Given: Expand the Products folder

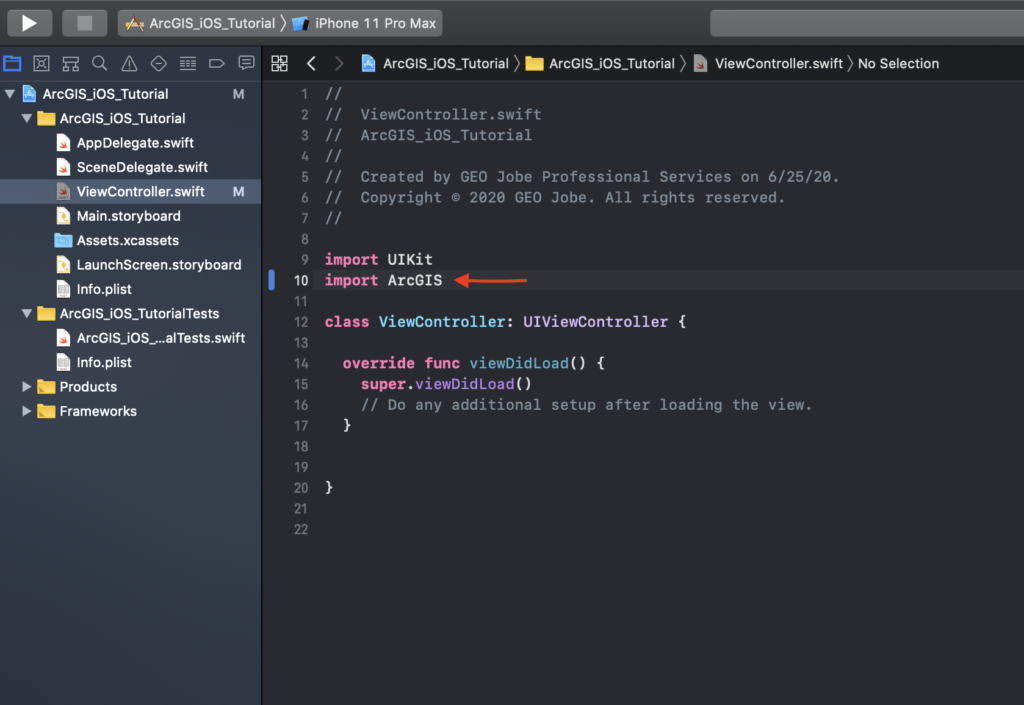Looking at the screenshot, I should (27, 387).
